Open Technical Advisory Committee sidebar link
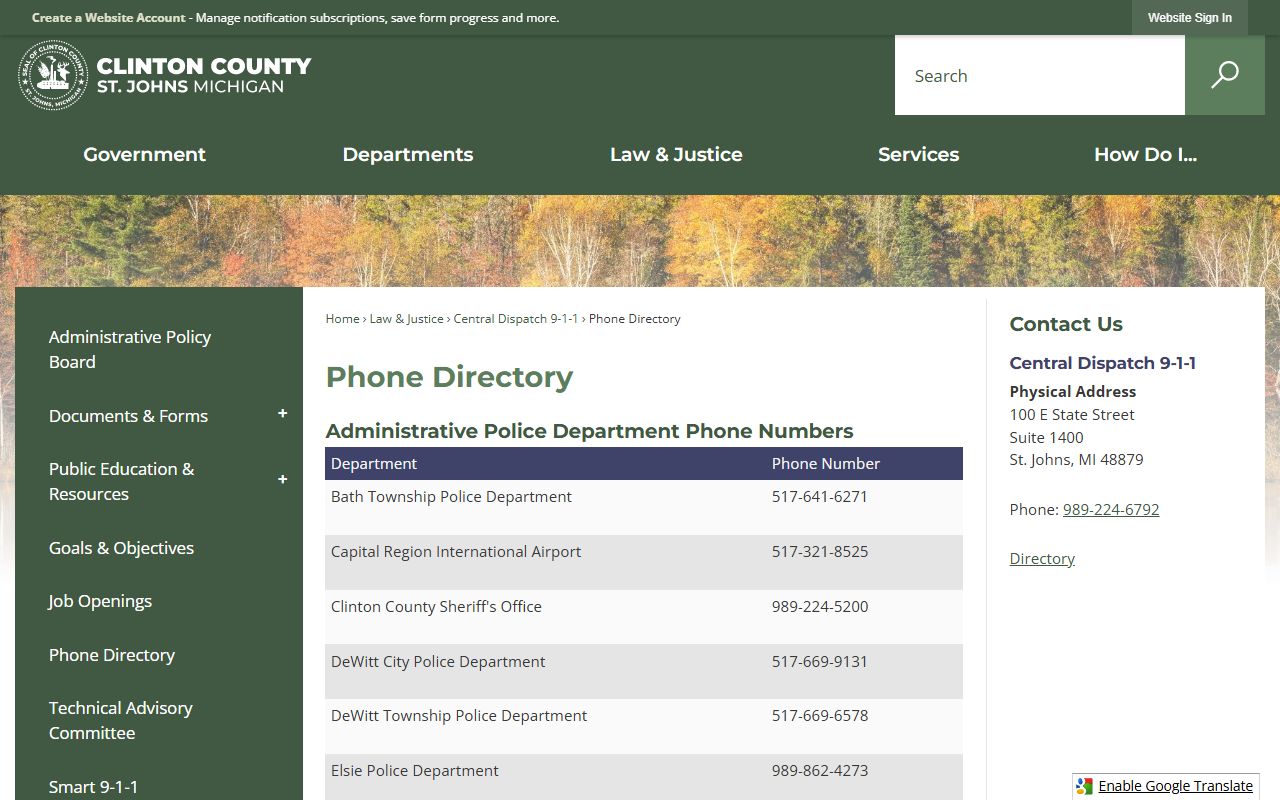The image size is (1280, 800). (121, 720)
